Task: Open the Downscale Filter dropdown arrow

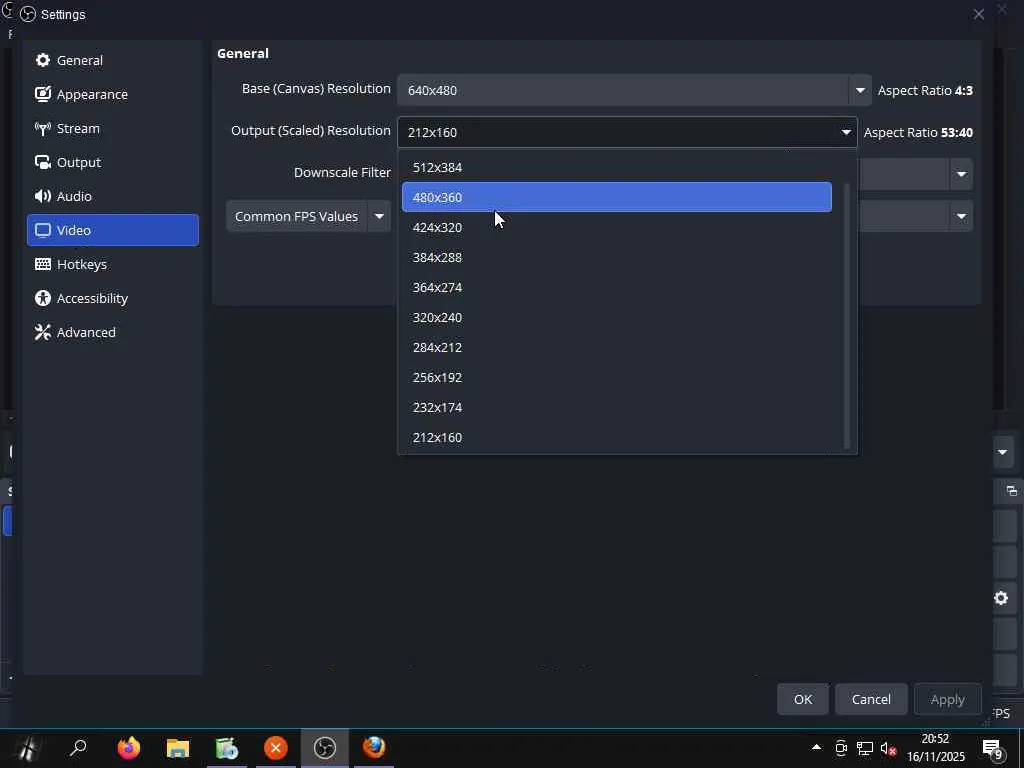Action: [961, 174]
